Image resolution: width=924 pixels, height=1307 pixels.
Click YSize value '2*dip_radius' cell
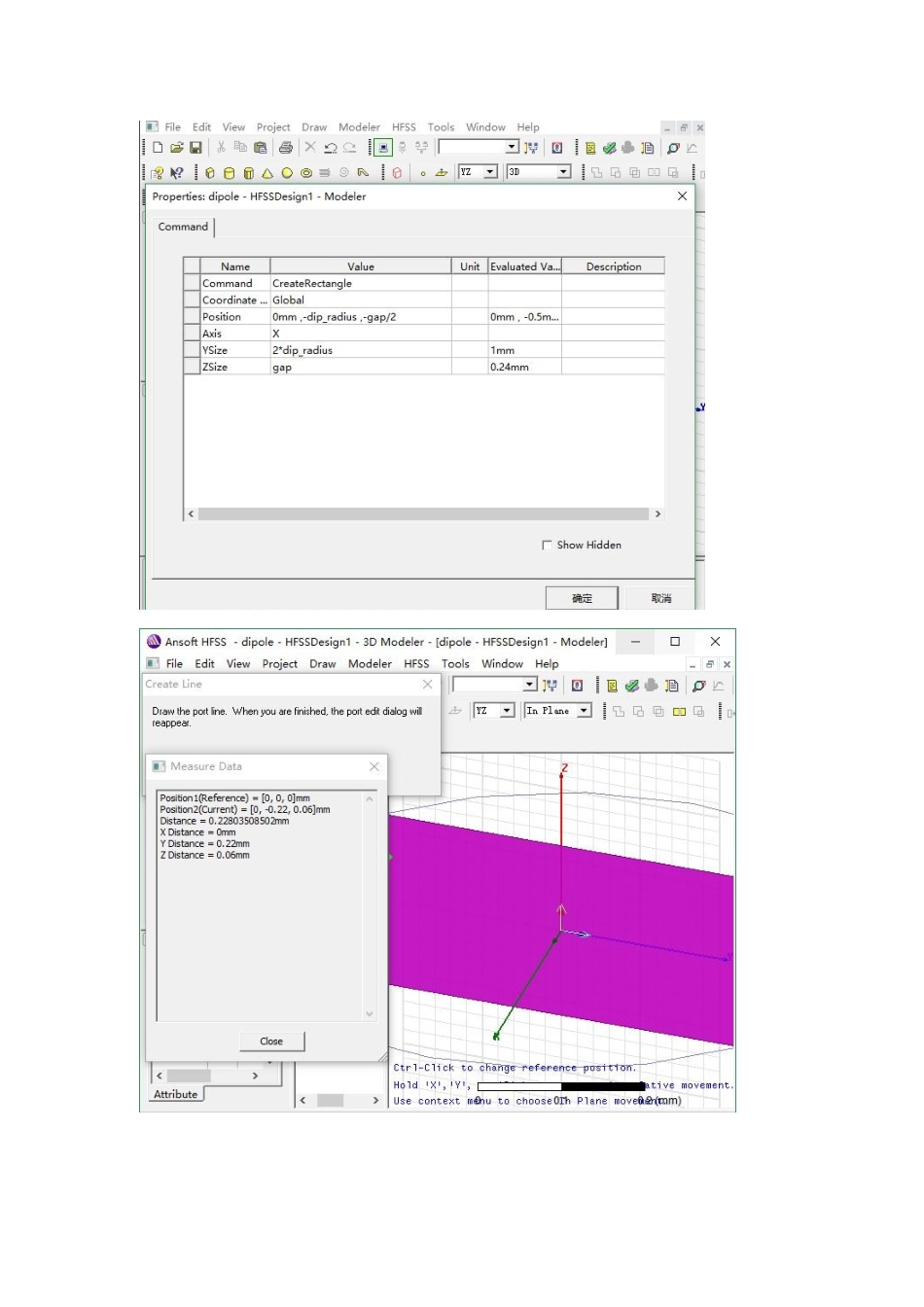[361, 350]
